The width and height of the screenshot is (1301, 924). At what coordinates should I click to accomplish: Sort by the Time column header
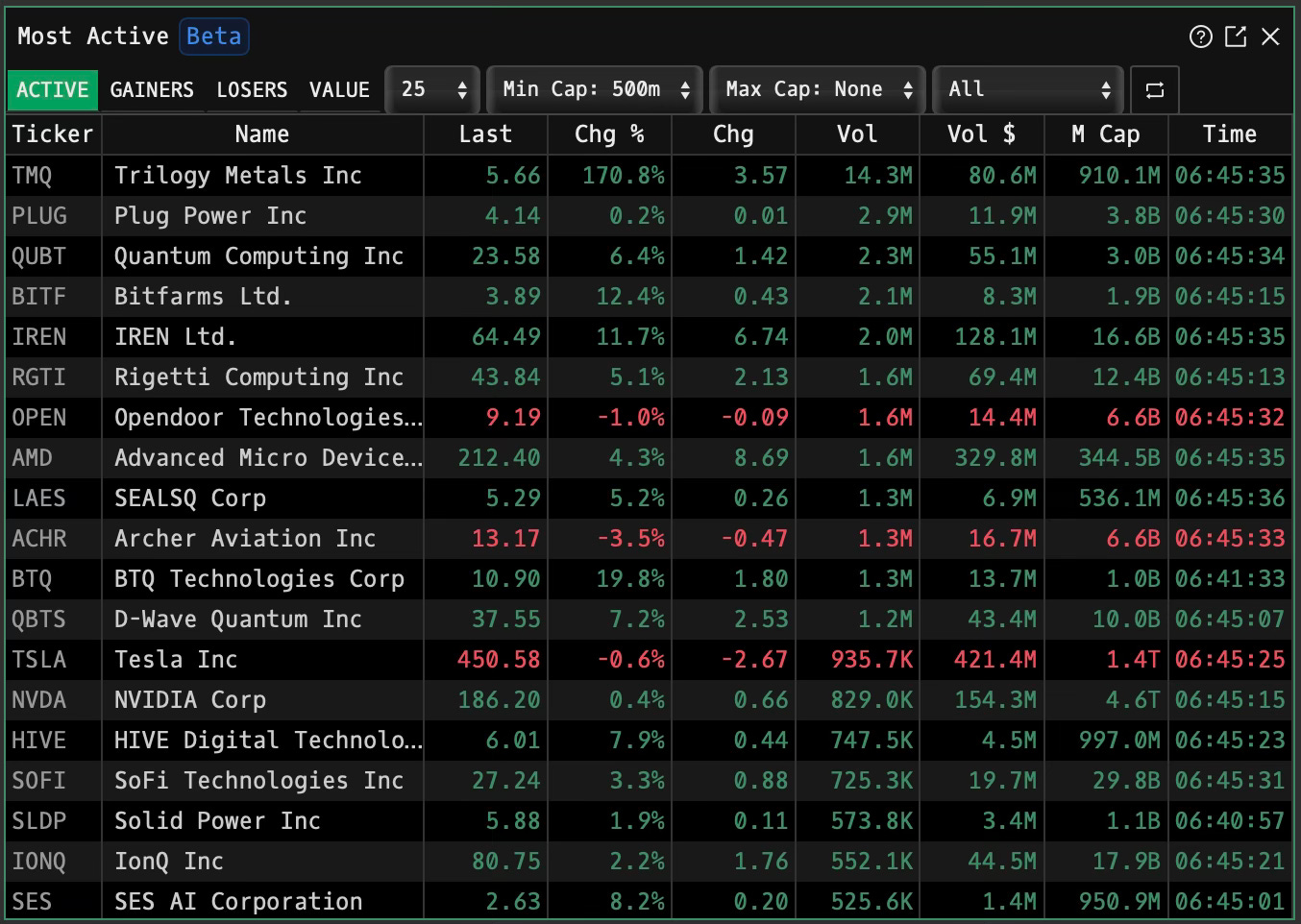click(x=1230, y=134)
